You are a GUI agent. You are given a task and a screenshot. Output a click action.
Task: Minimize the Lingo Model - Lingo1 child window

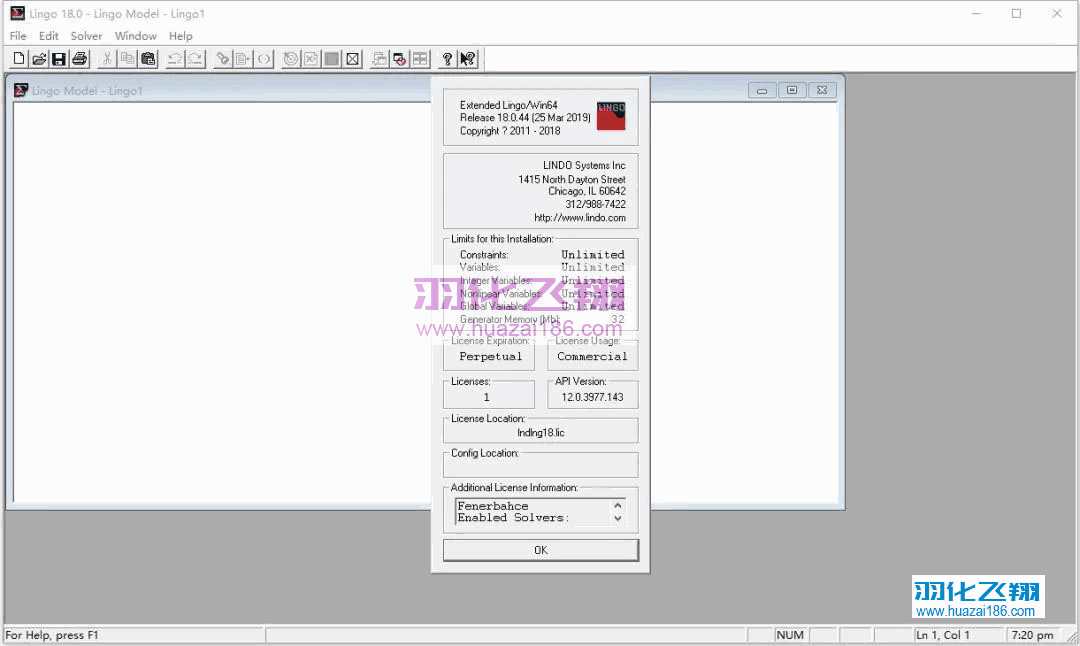(762, 90)
